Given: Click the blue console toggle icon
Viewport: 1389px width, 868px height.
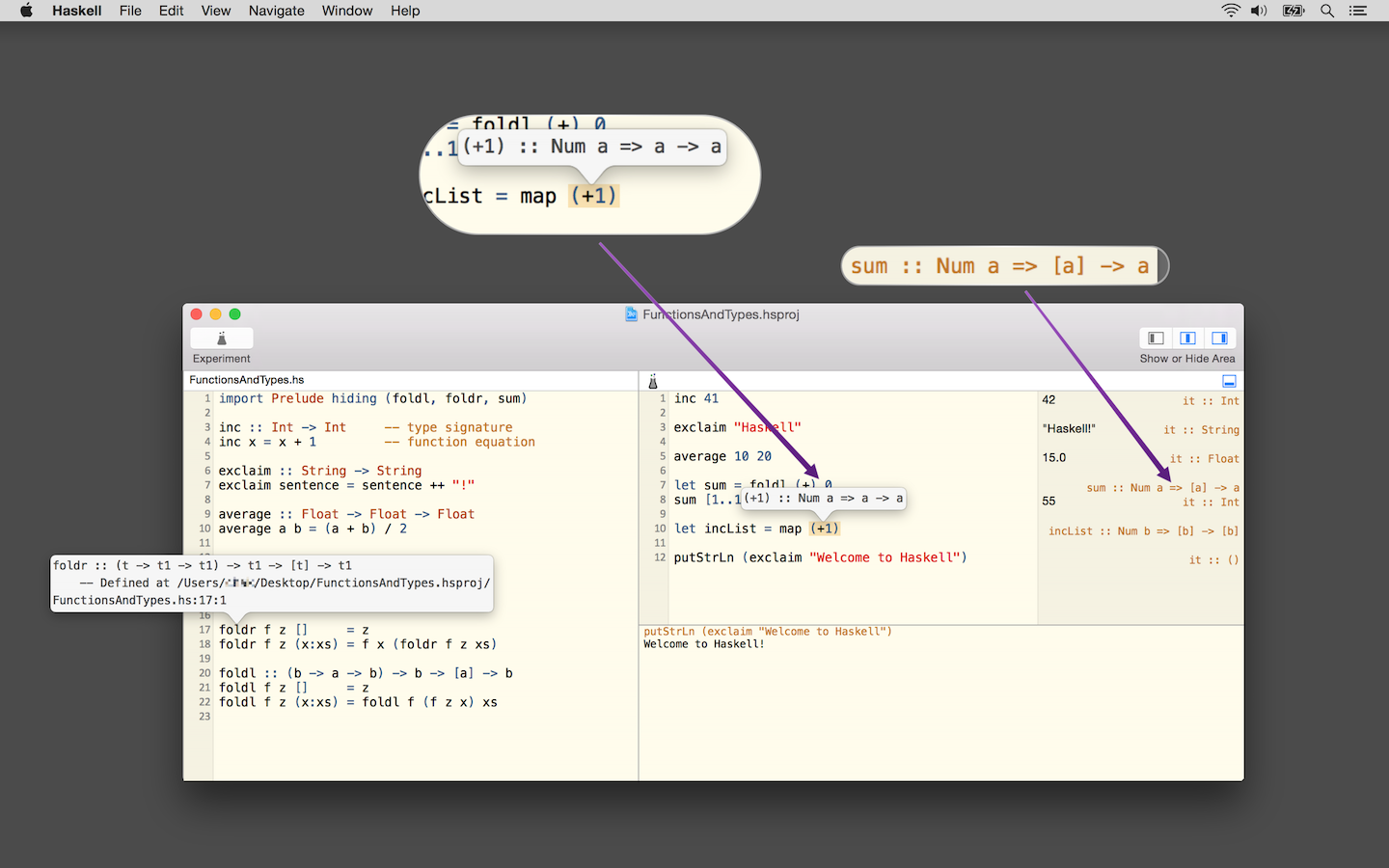Looking at the screenshot, I should 1229,381.
